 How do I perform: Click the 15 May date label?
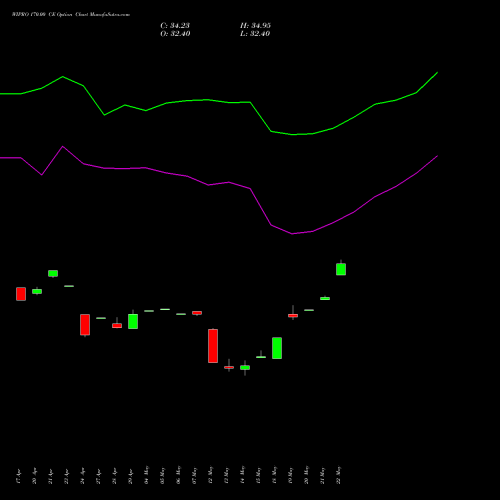(x=259, y=475)
